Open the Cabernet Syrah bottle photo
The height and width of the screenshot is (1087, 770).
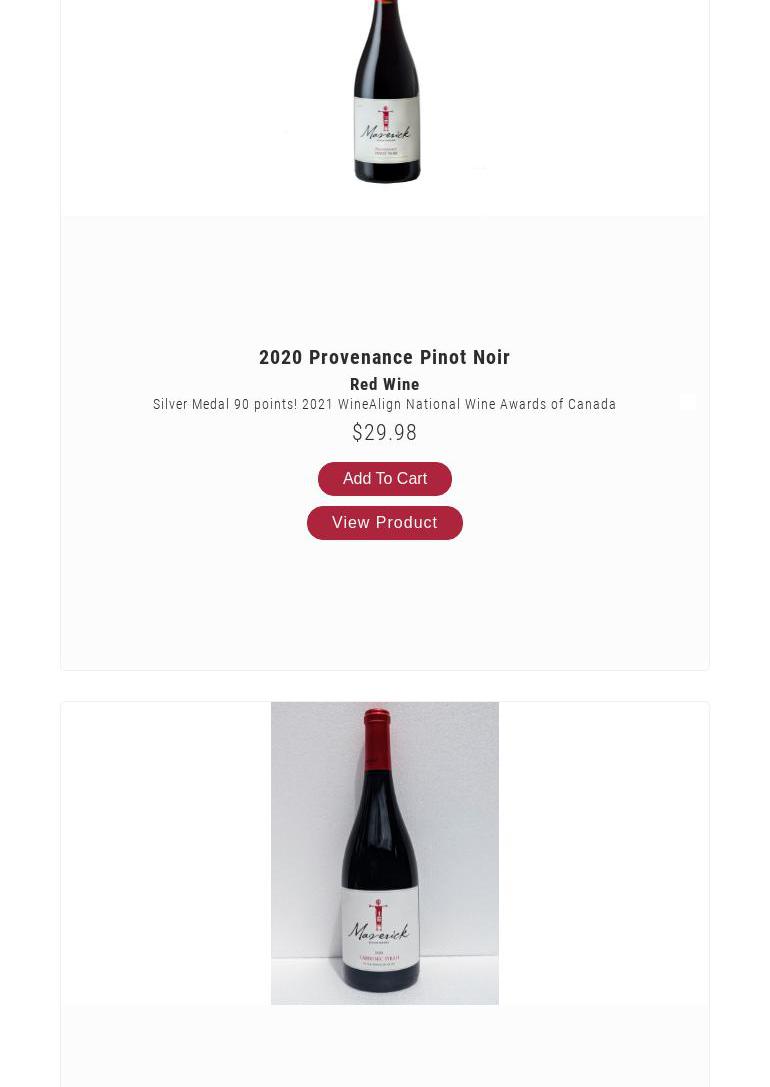point(384,852)
